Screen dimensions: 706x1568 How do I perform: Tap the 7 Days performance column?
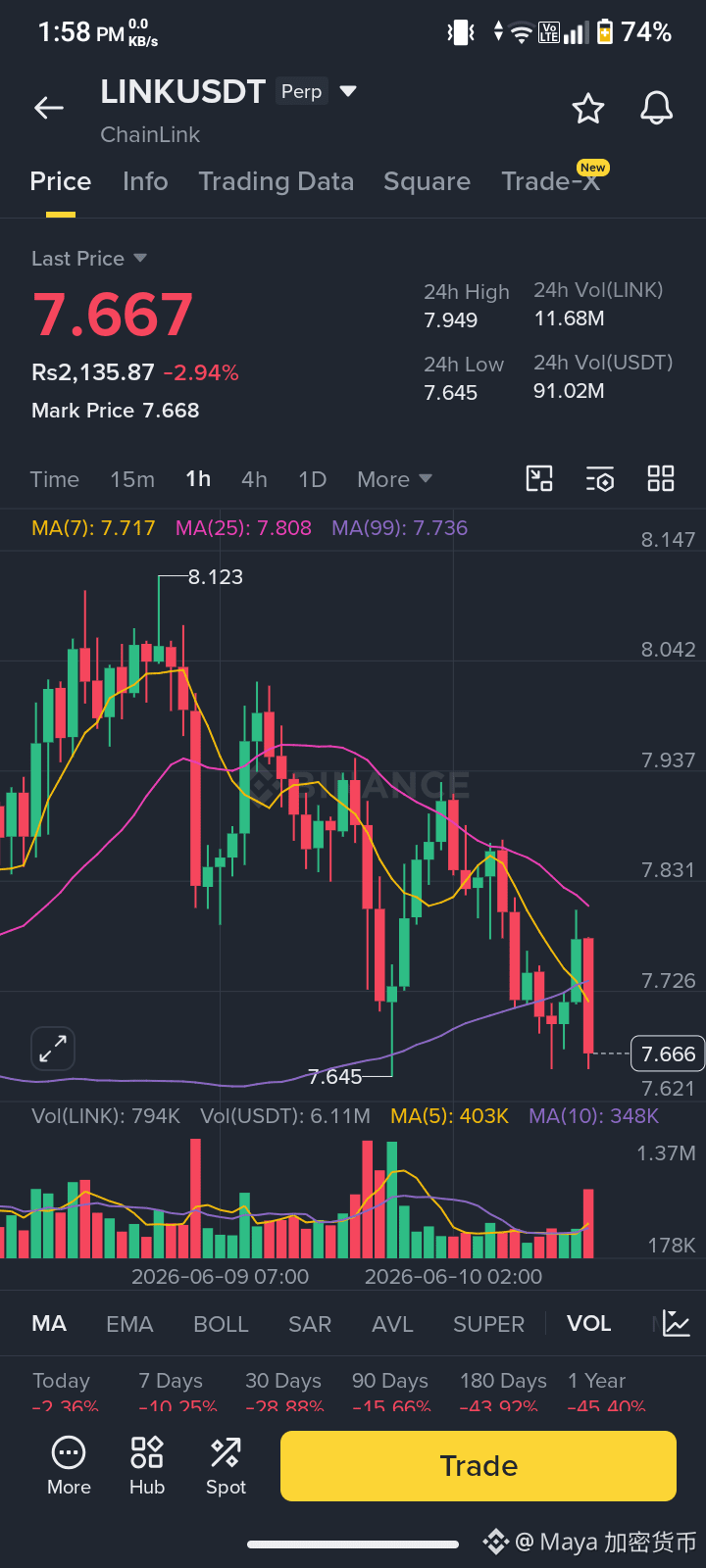tap(177, 1392)
